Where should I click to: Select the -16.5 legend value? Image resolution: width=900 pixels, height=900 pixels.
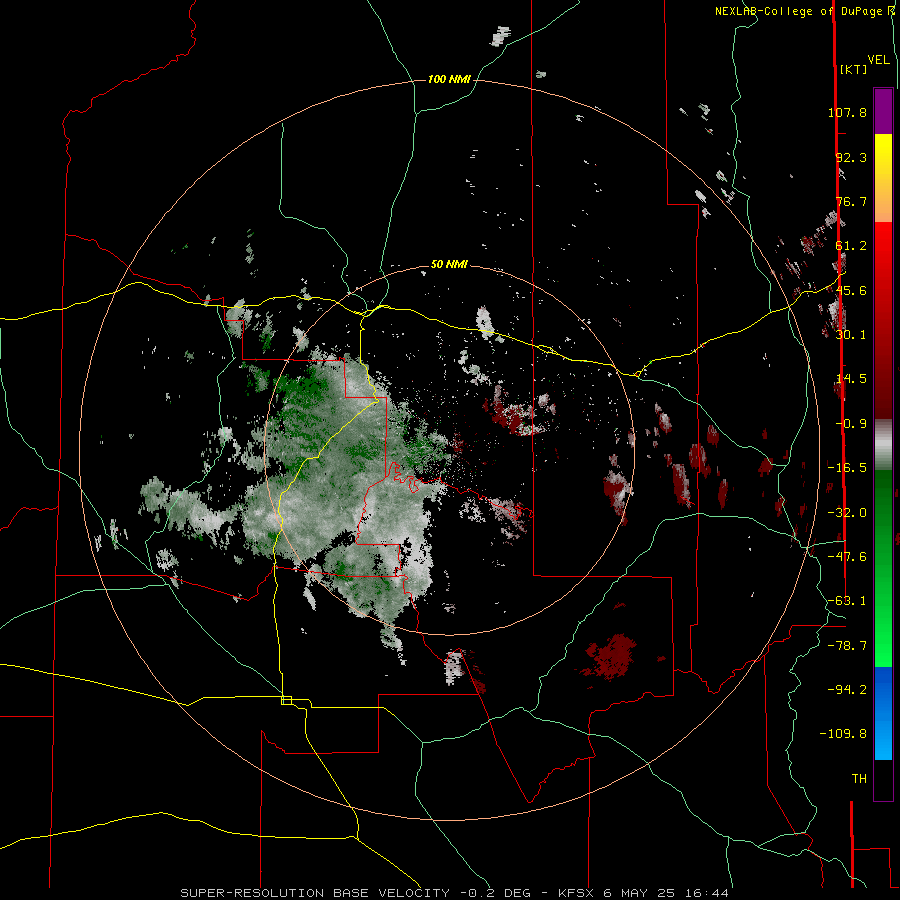pyautogui.click(x=847, y=468)
